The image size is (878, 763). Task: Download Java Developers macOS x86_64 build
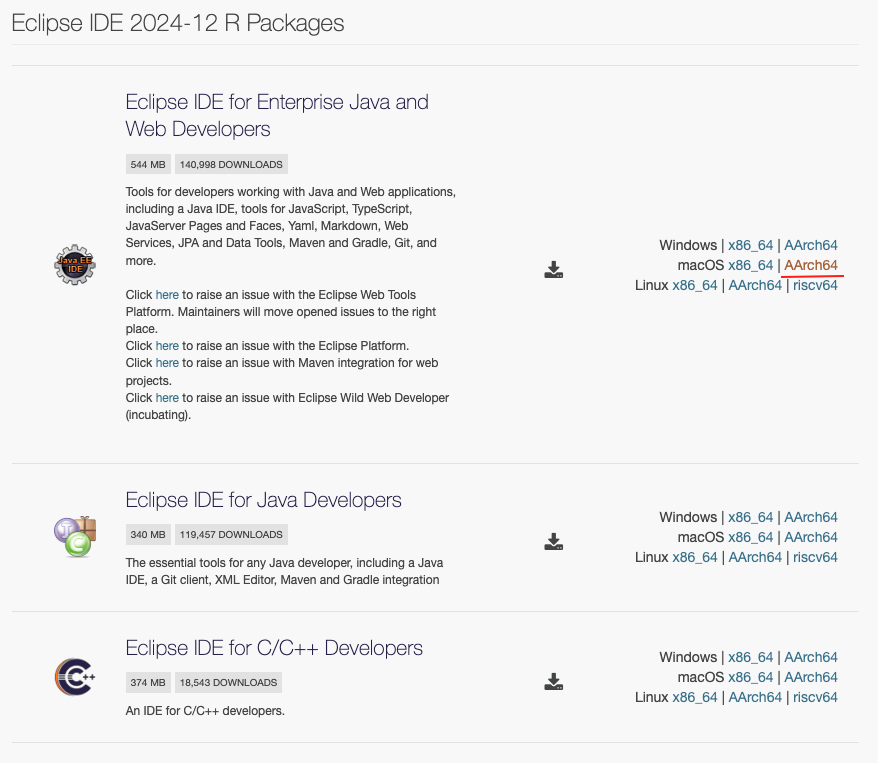750,537
